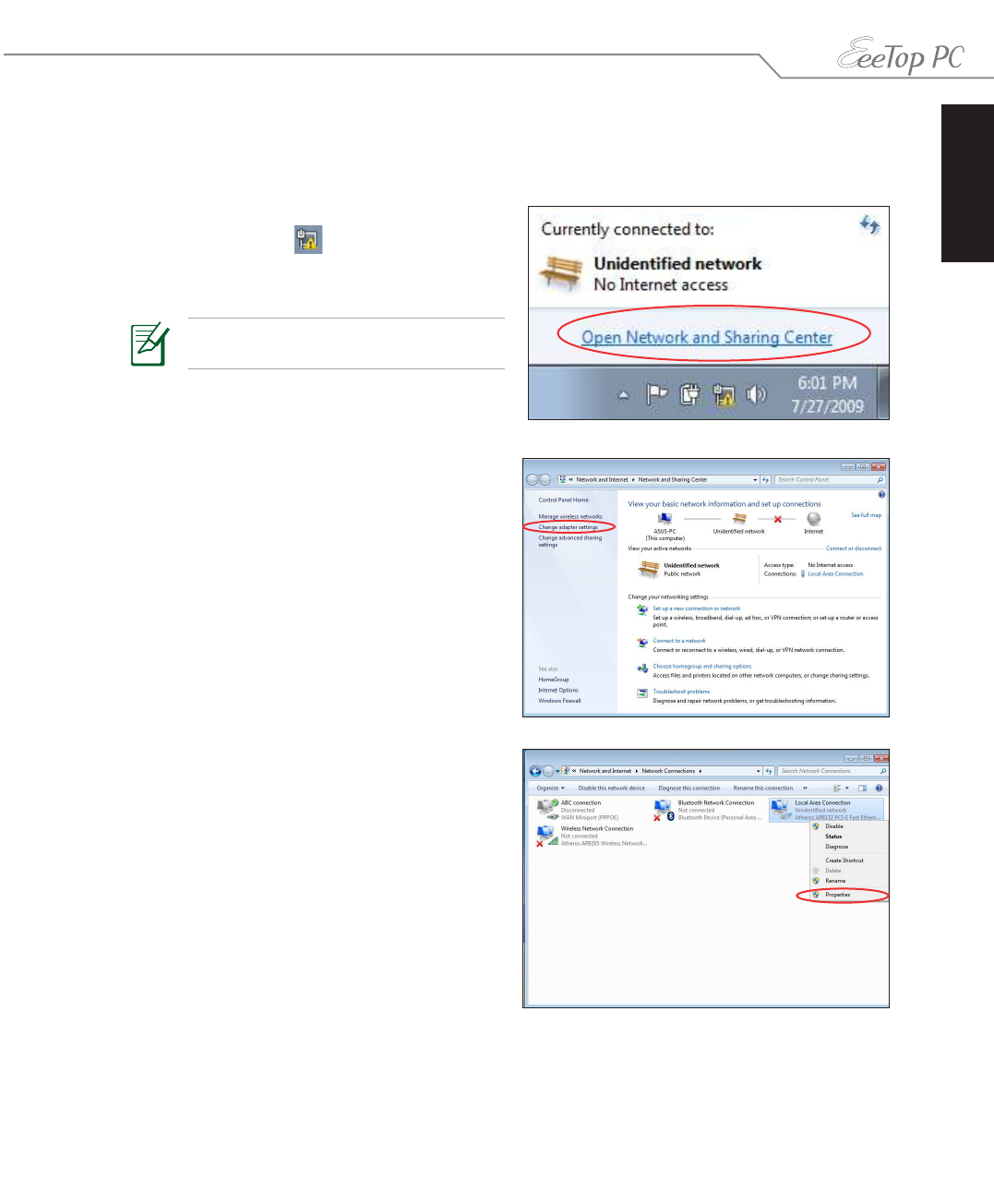
Task: Expand the toolbar overflow chevron
Action: point(805,789)
